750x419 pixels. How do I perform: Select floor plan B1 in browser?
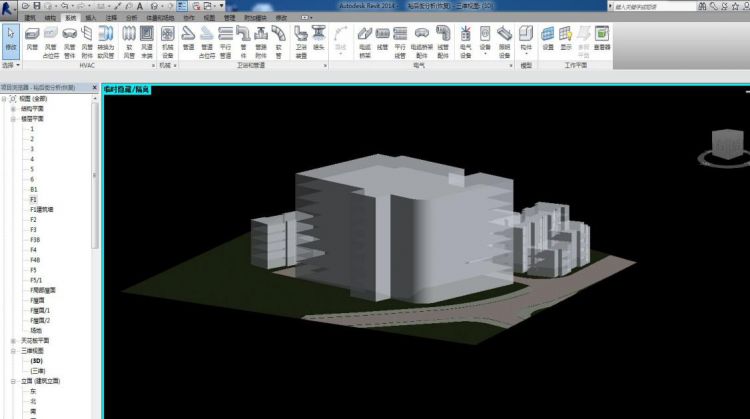pyautogui.click(x=33, y=189)
